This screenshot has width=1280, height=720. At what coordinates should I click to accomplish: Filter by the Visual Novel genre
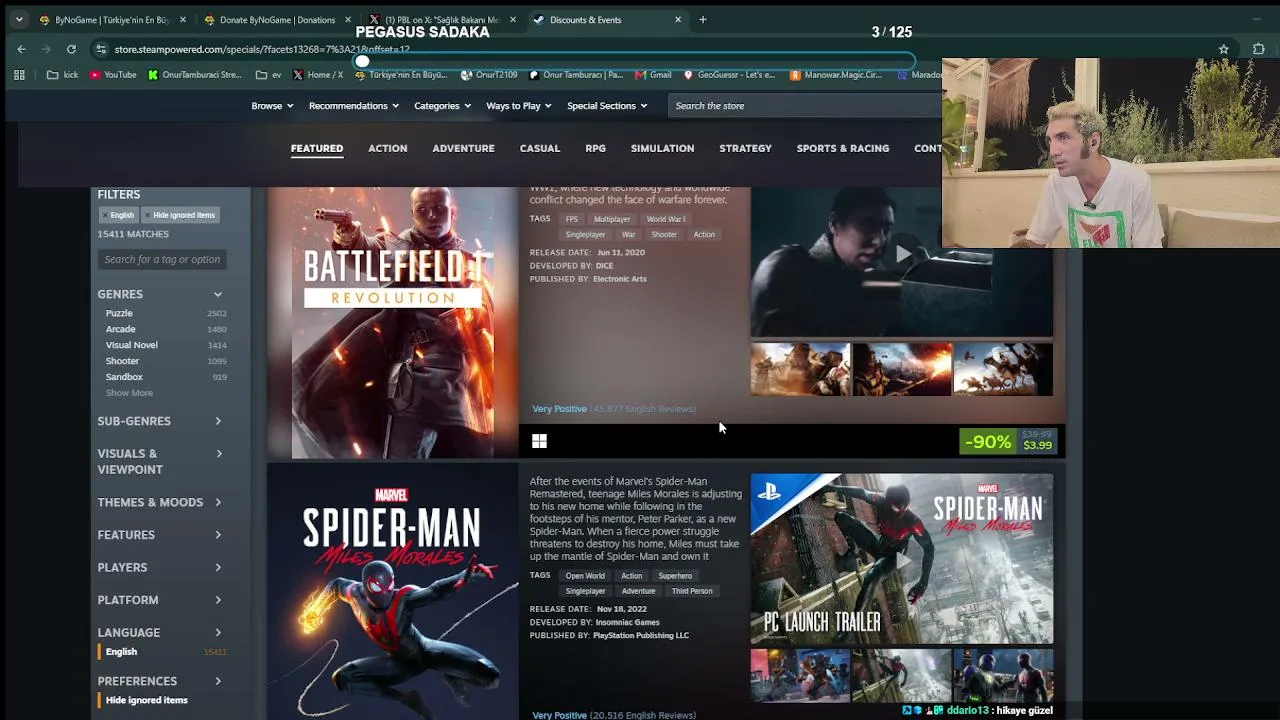click(131, 345)
